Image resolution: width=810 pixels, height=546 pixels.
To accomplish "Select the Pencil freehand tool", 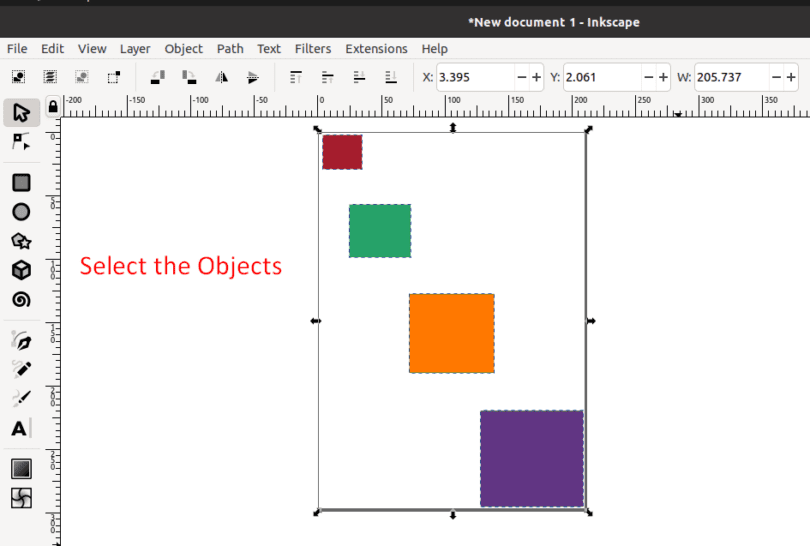I will pos(21,369).
